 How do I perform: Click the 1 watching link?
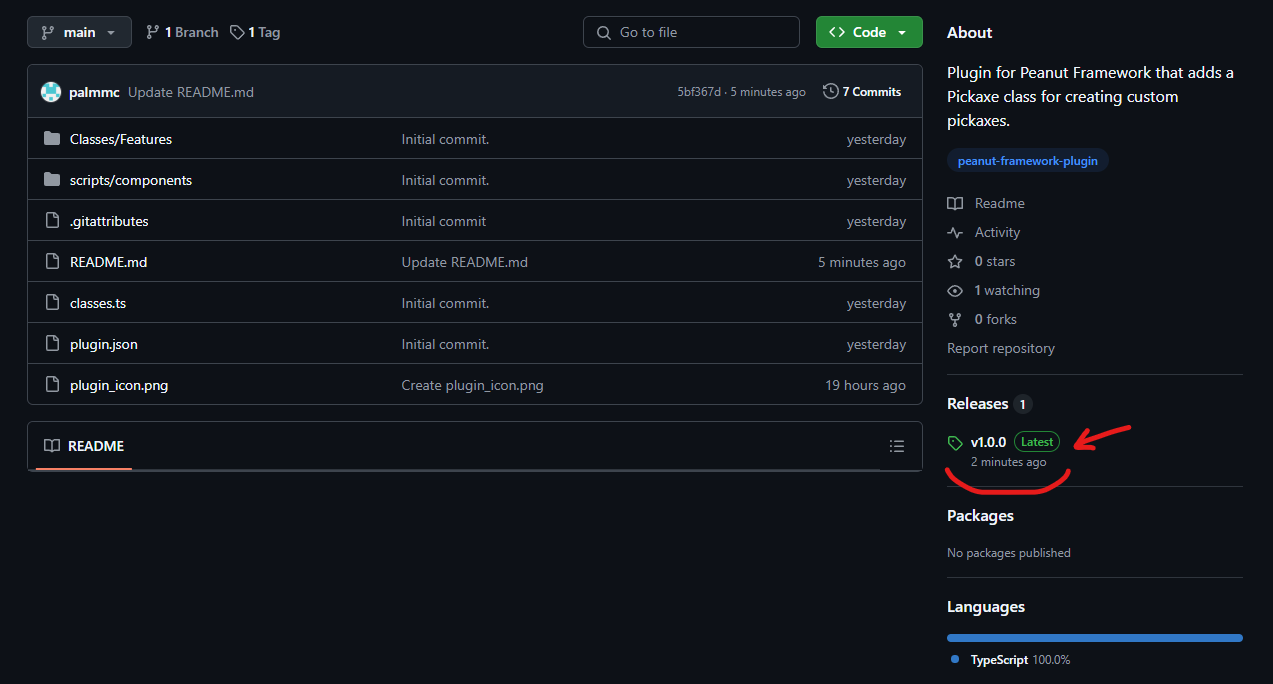[1007, 290]
